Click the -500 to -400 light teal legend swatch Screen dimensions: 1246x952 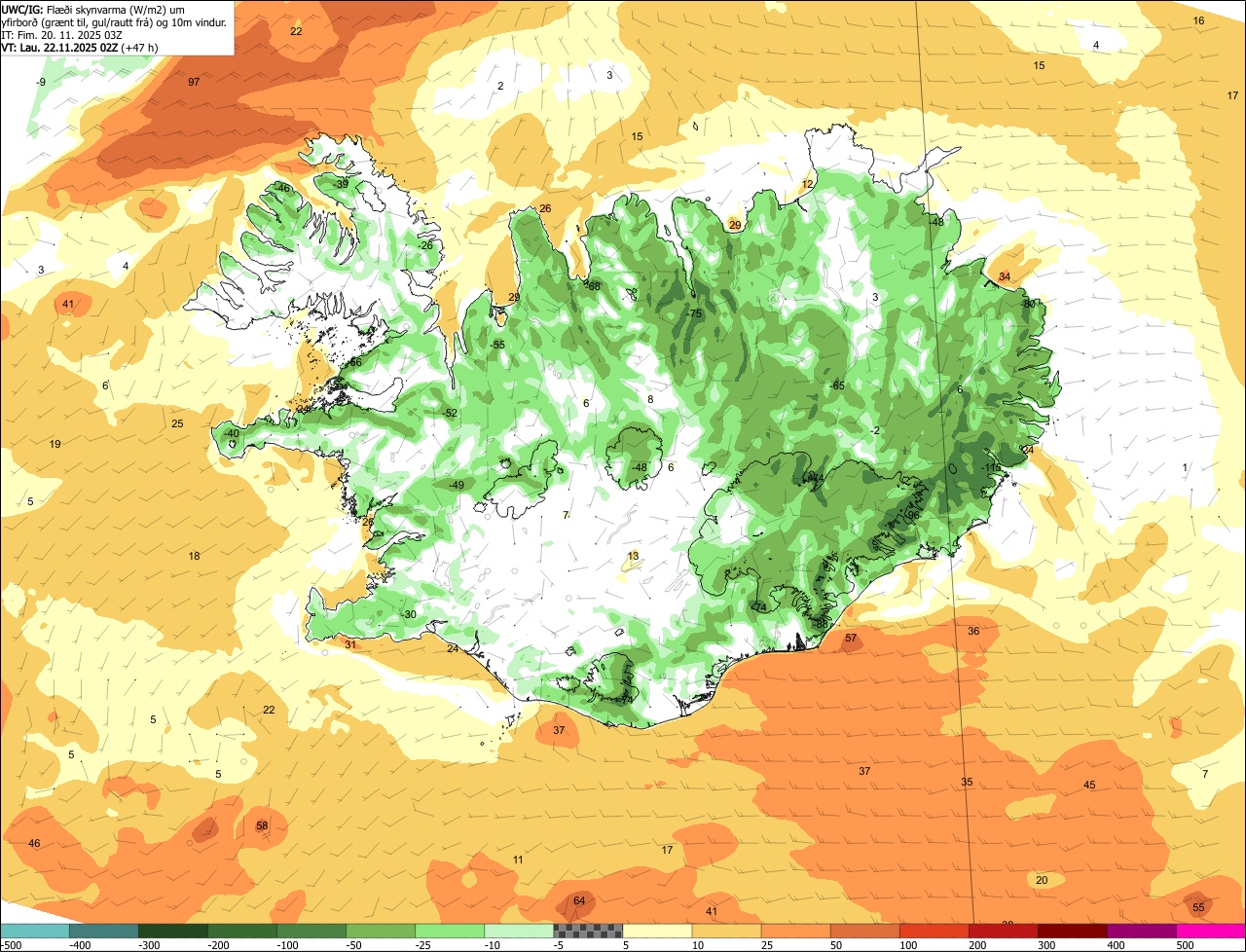[x=34, y=931]
